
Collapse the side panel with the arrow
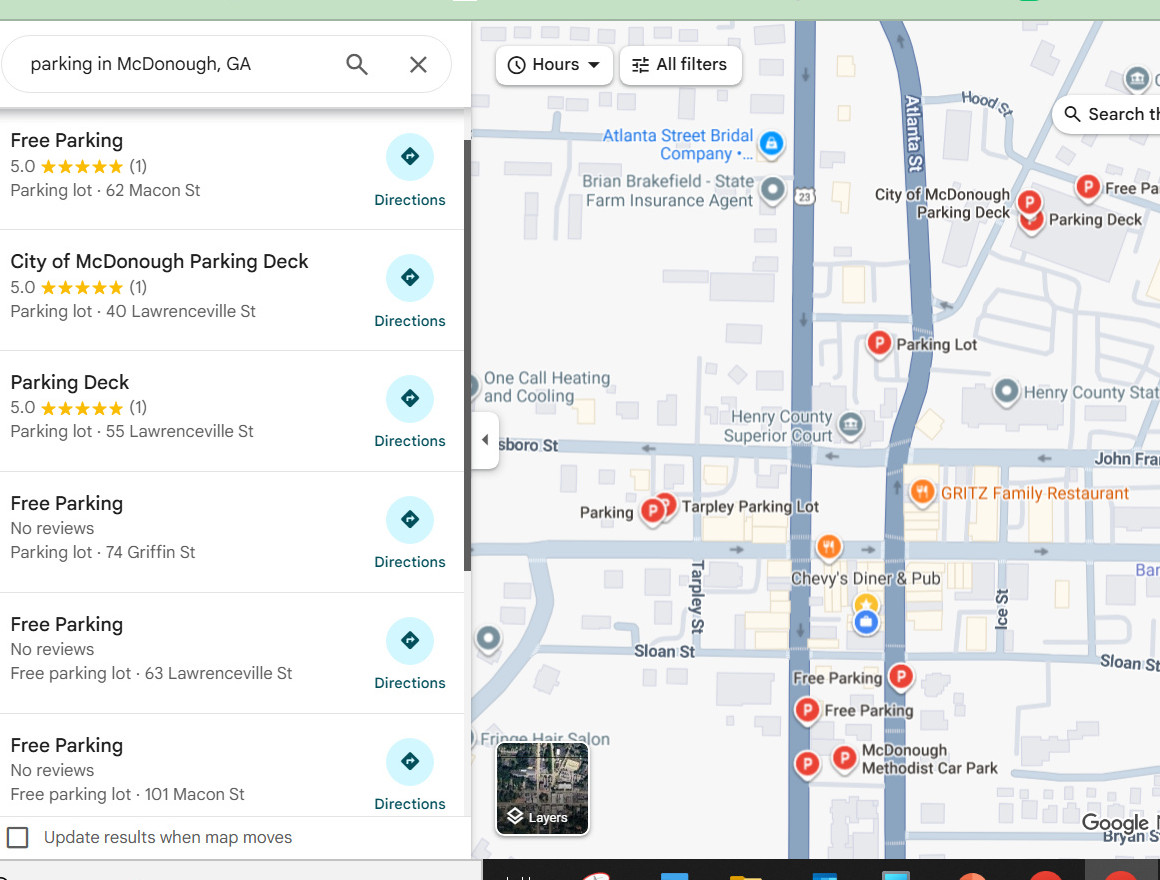pos(485,440)
